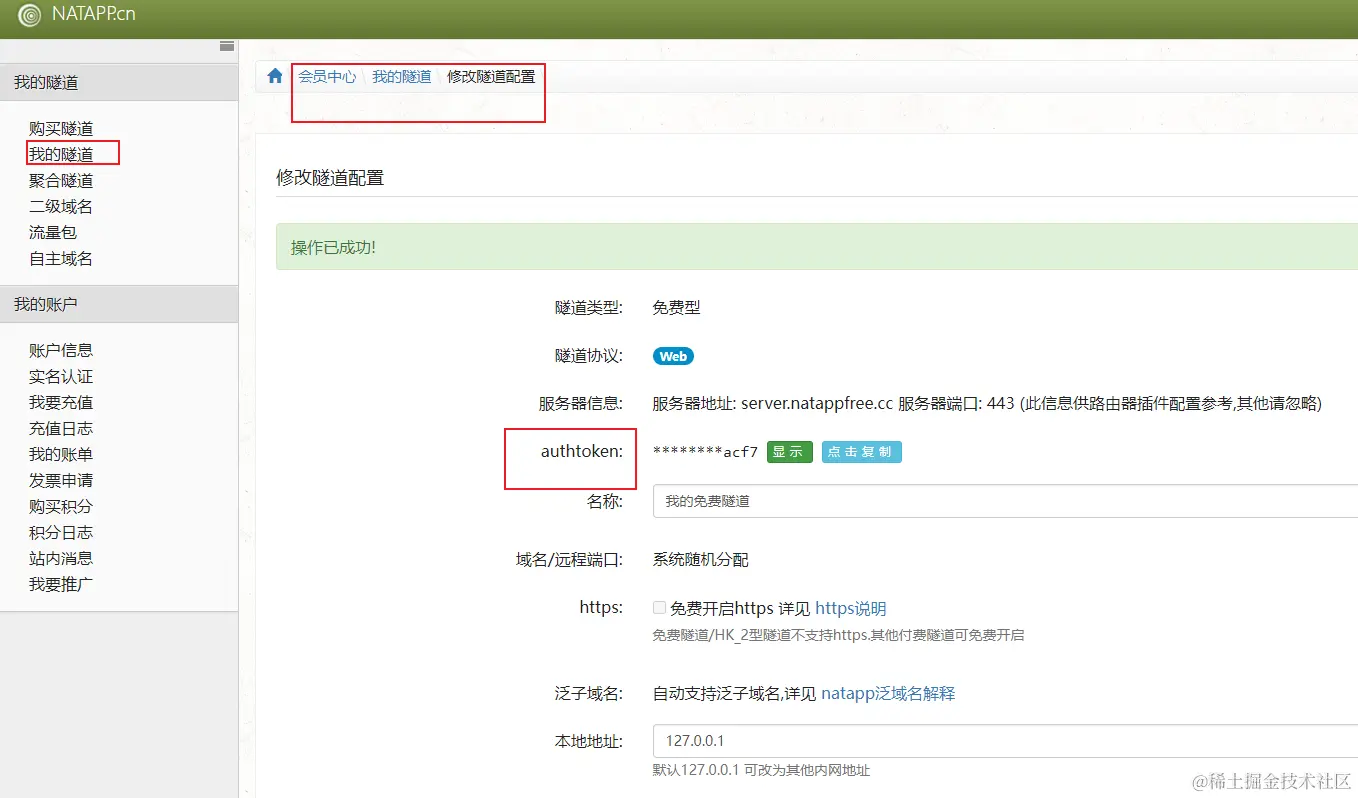Collapse the 我的隧道 sidebar section header
Image resolution: width=1358 pixels, height=798 pixels.
click(119, 82)
